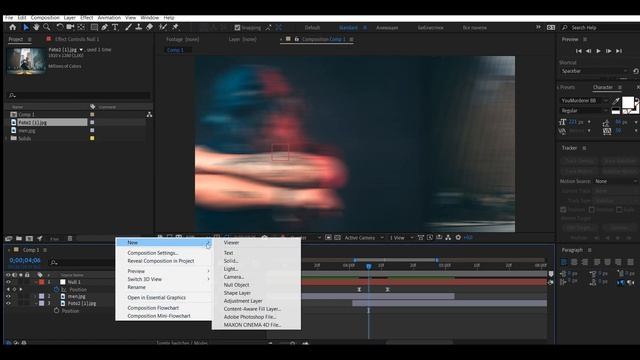
Task: Open the Shortcut Spacebar dropdown
Action: [x=593, y=71]
